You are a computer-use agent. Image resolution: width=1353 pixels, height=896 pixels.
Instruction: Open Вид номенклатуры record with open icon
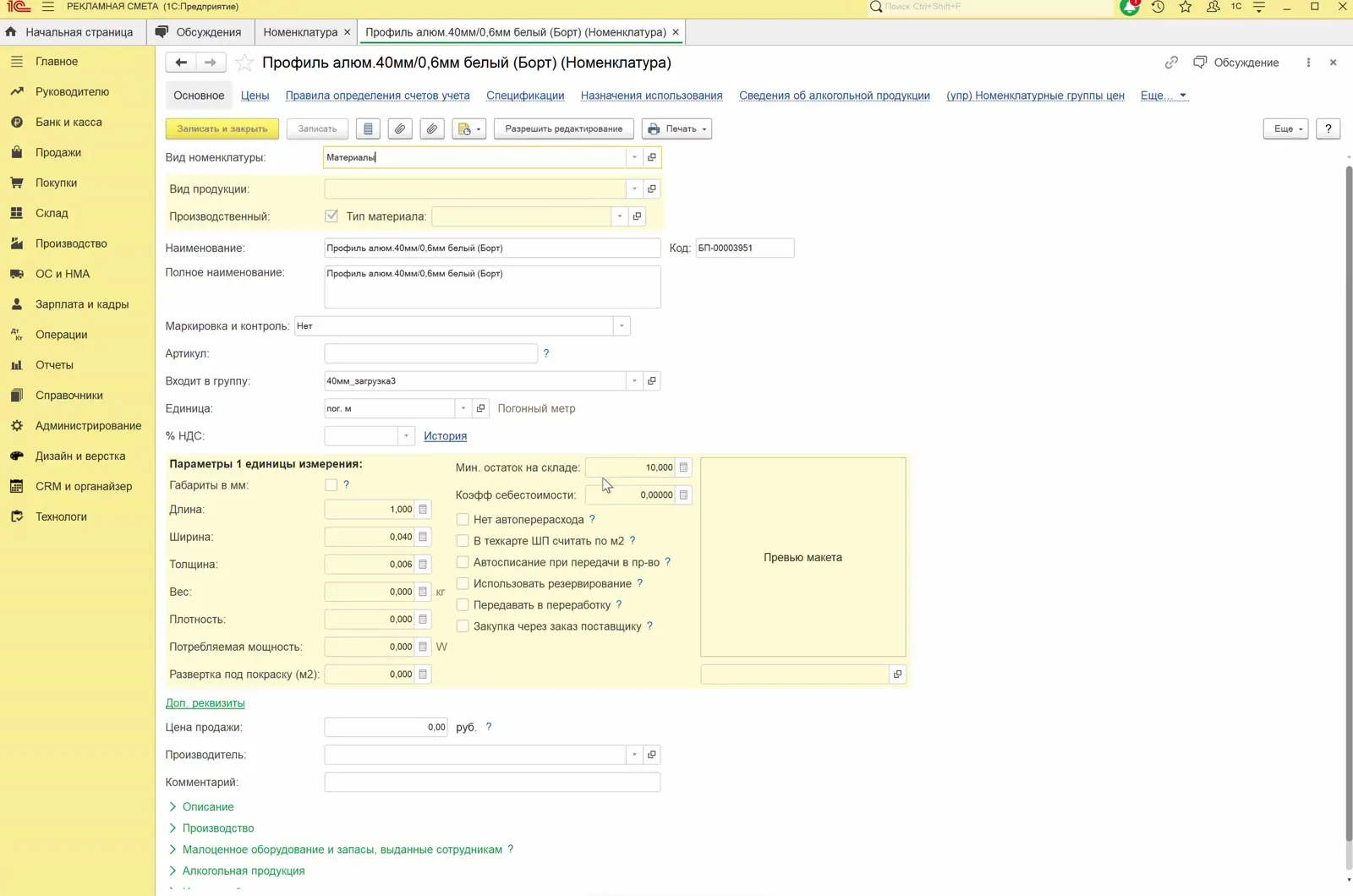(651, 157)
